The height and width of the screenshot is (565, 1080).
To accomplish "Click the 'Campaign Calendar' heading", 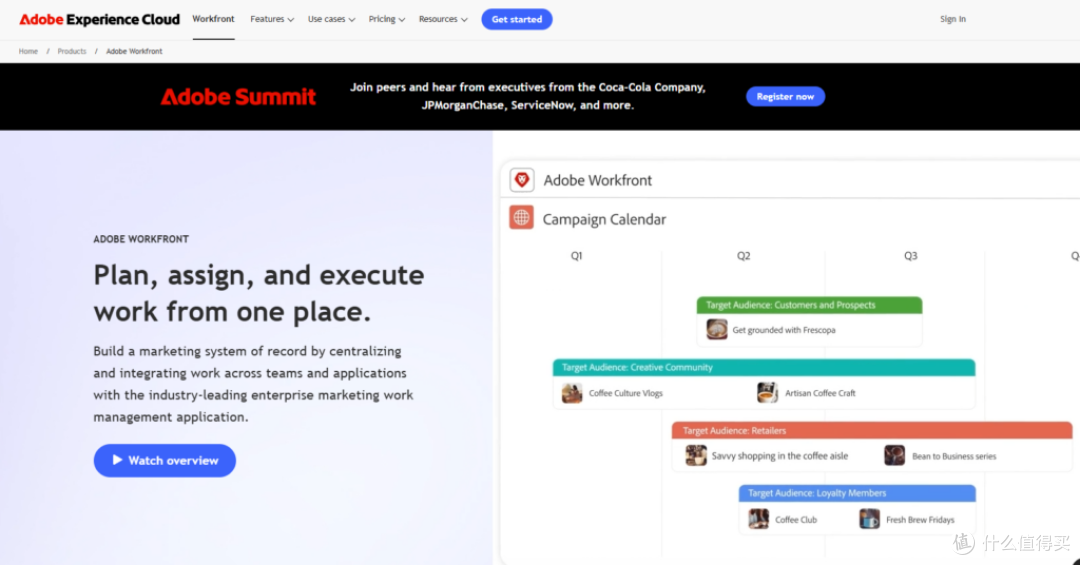I will (x=604, y=219).
